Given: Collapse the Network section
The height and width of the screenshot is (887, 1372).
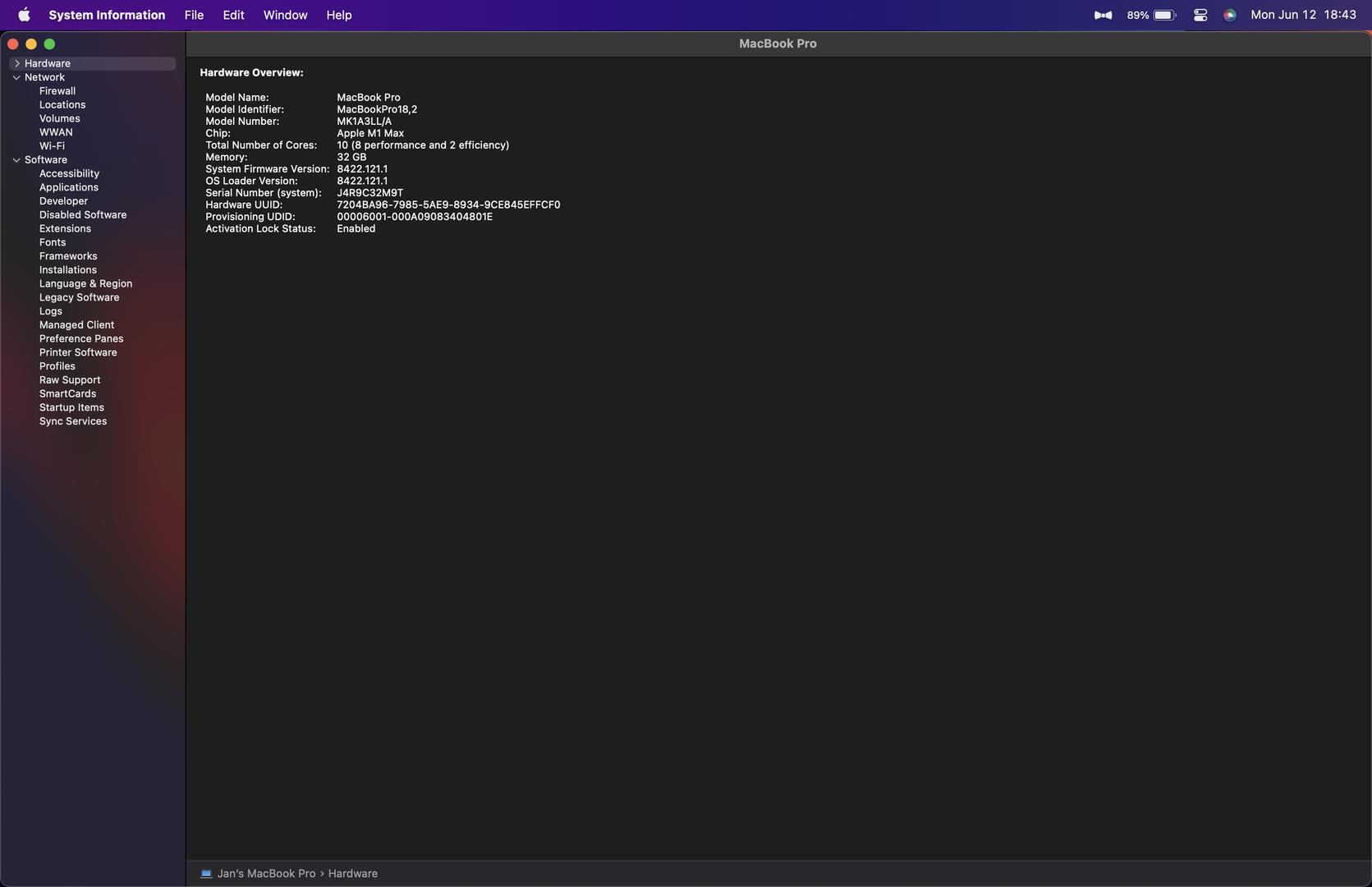Looking at the screenshot, I should tap(16, 77).
